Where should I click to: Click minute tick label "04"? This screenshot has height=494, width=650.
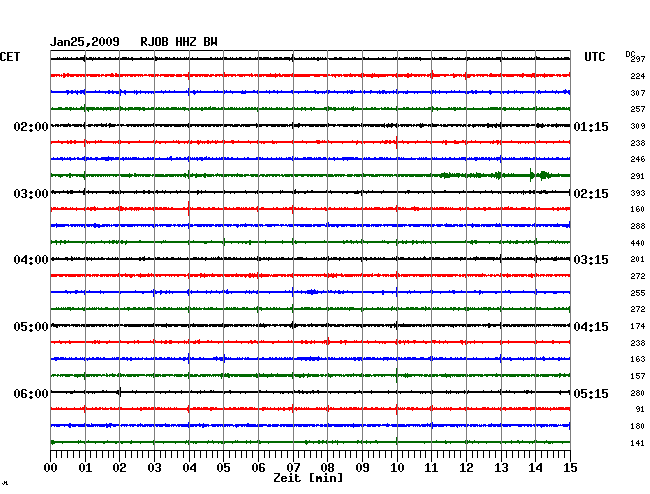[189, 468]
